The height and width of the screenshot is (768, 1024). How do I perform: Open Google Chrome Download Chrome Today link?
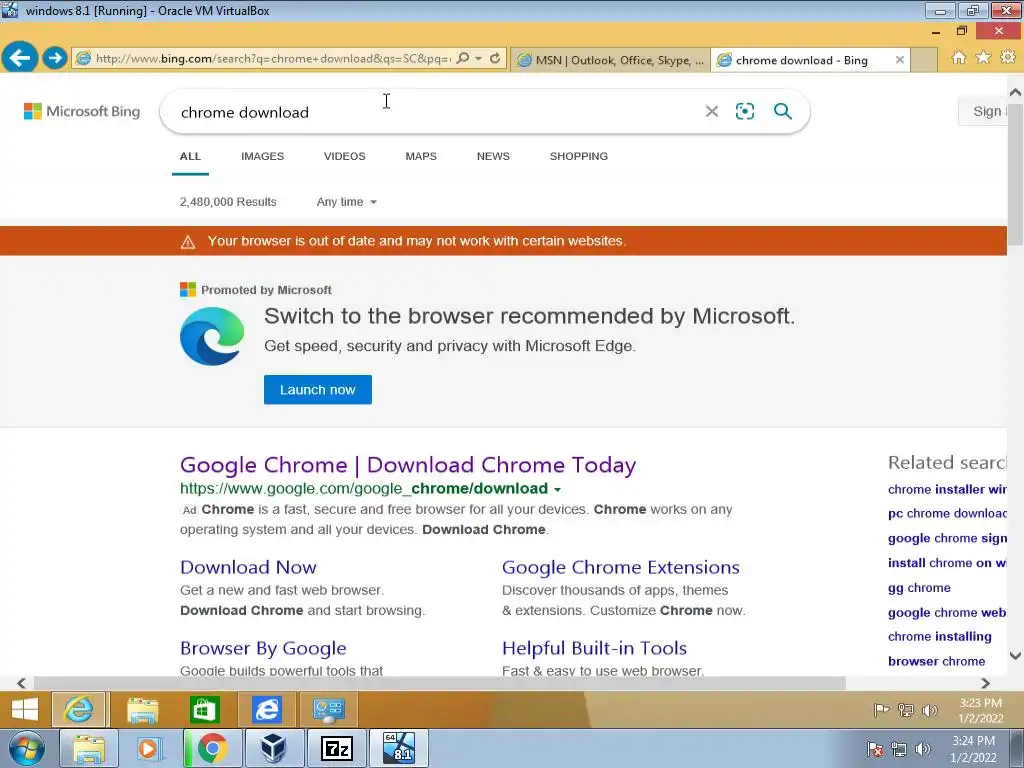pos(408,465)
